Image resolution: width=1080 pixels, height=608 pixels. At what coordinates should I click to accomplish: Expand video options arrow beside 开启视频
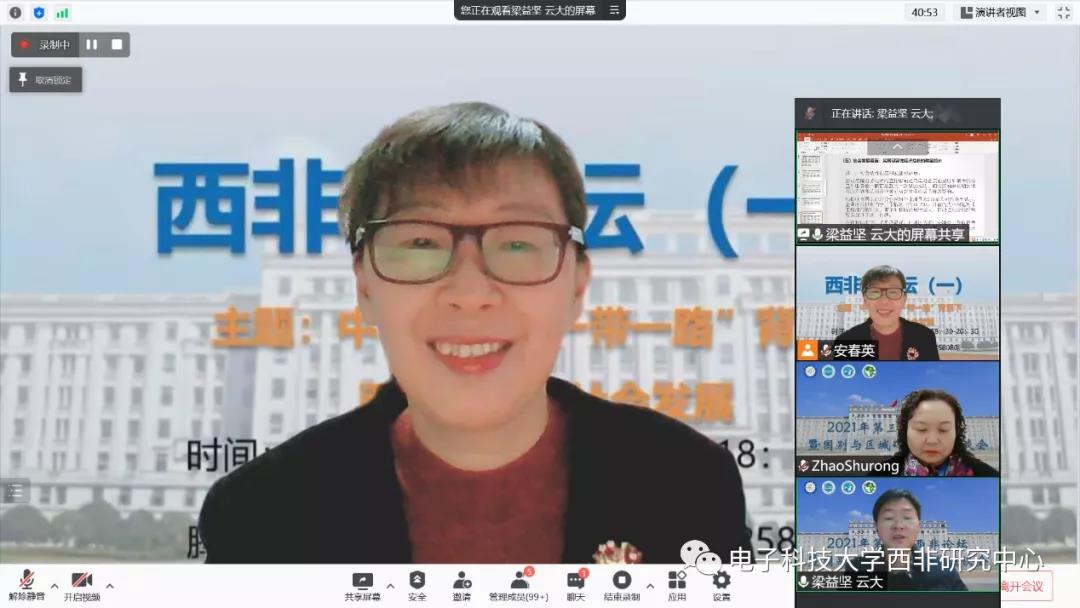(x=110, y=586)
